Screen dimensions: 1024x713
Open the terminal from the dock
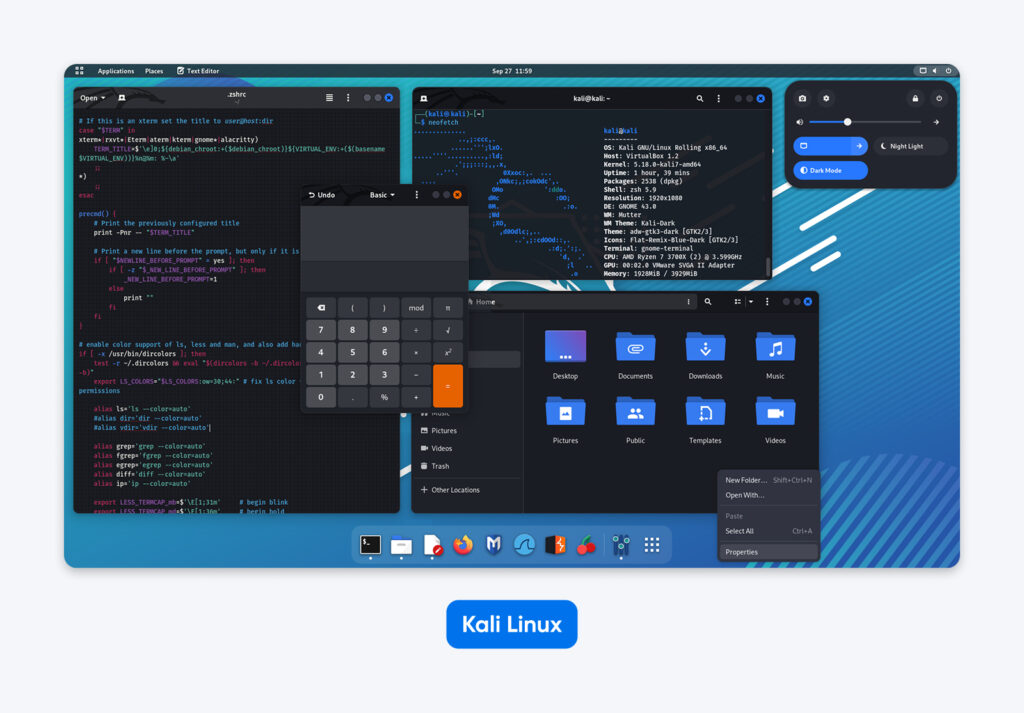(371, 545)
